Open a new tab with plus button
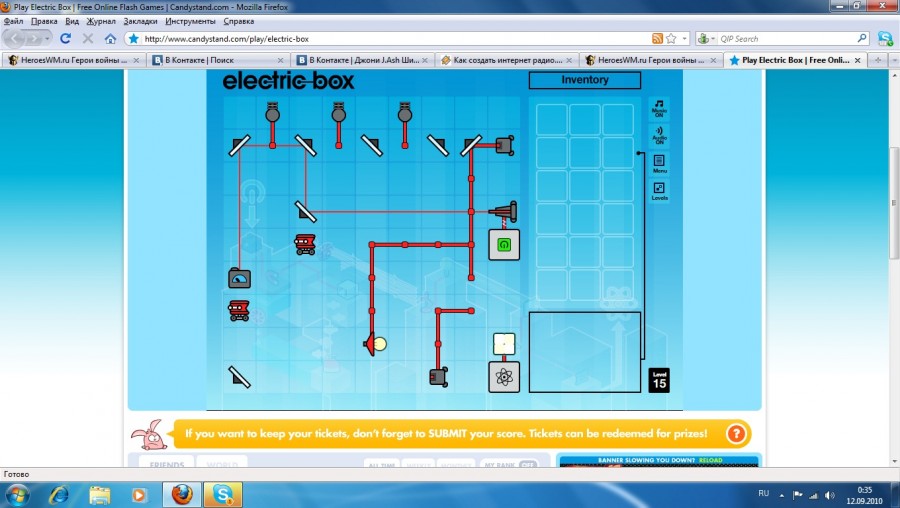 pos(878,60)
